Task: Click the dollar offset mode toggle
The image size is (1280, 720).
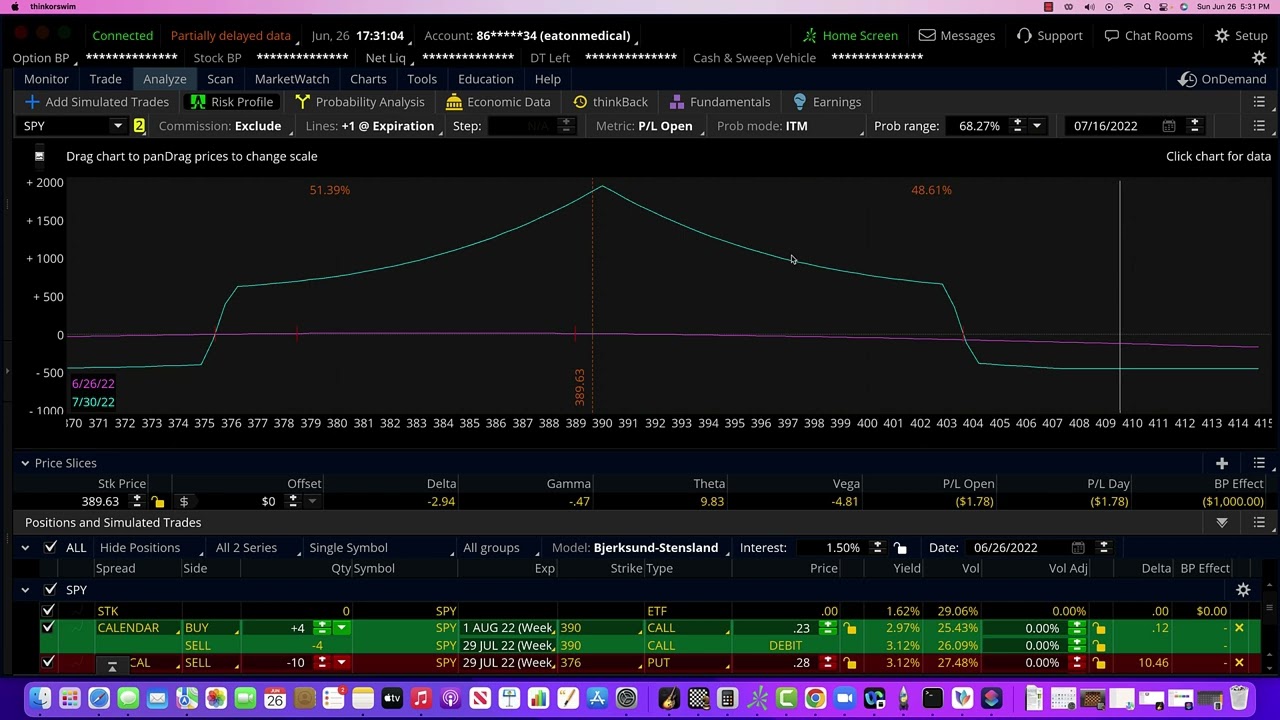Action: tap(184, 502)
